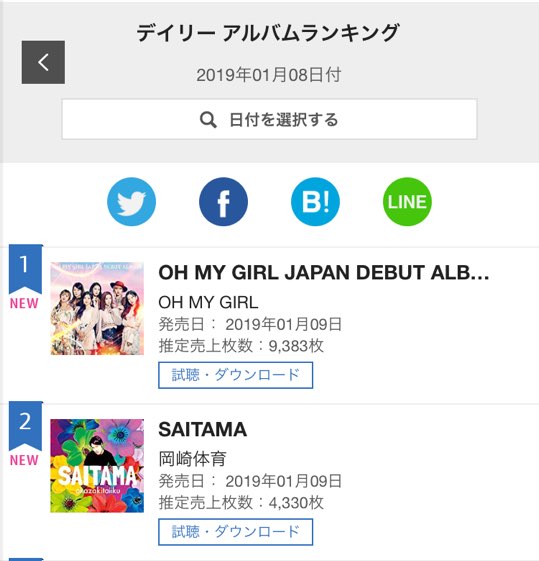Screen dimensions: 539x561
Task: Open the SAITAMA album title link
Action: coord(202,429)
